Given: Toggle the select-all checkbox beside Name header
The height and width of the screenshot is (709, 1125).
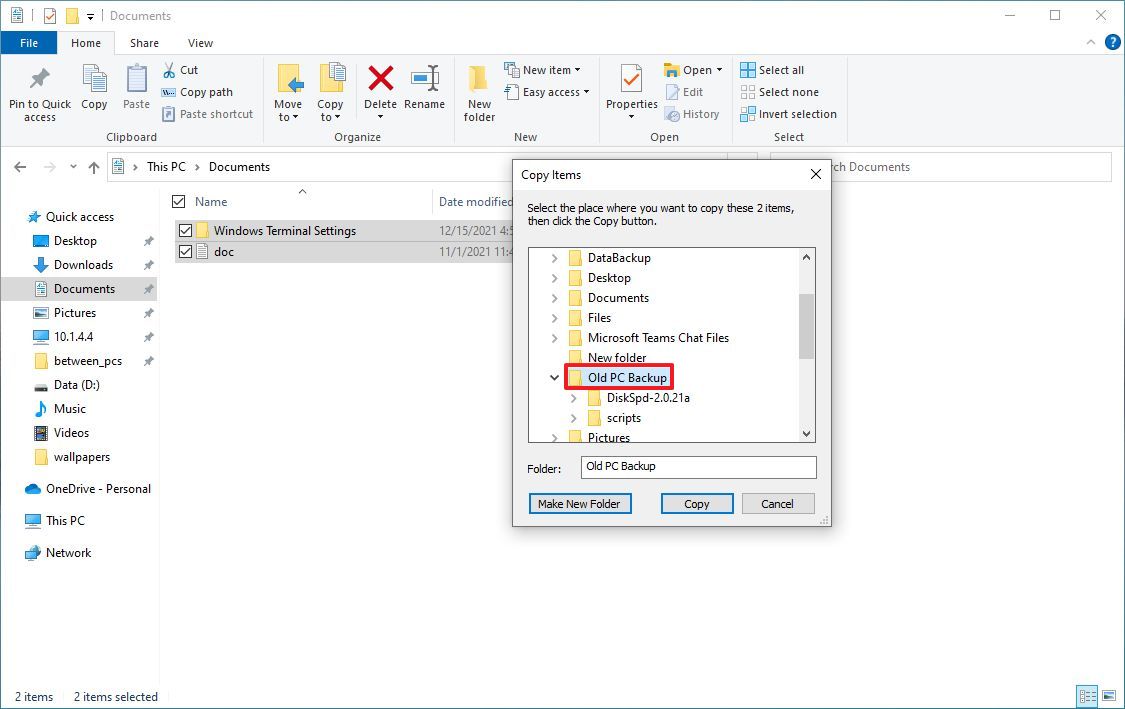Looking at the screenshot, I should 178,201.
